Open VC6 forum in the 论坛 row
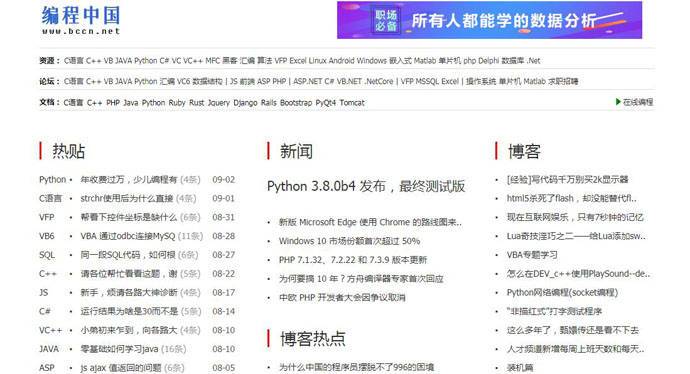This screenshot has width=690, height=374. (x=183, y=81)
